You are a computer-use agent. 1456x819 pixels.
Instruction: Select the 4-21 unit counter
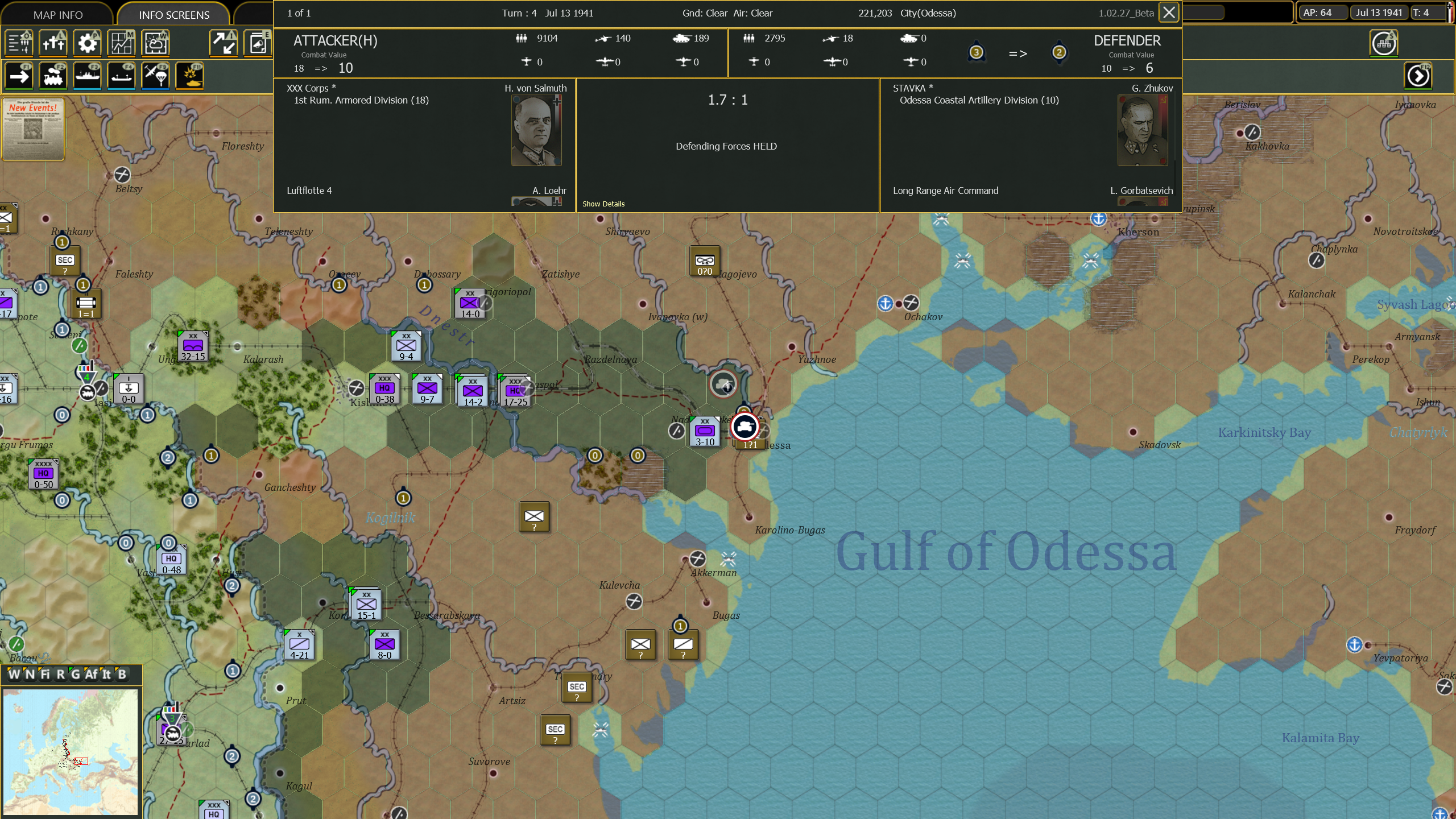click(299, 645)
